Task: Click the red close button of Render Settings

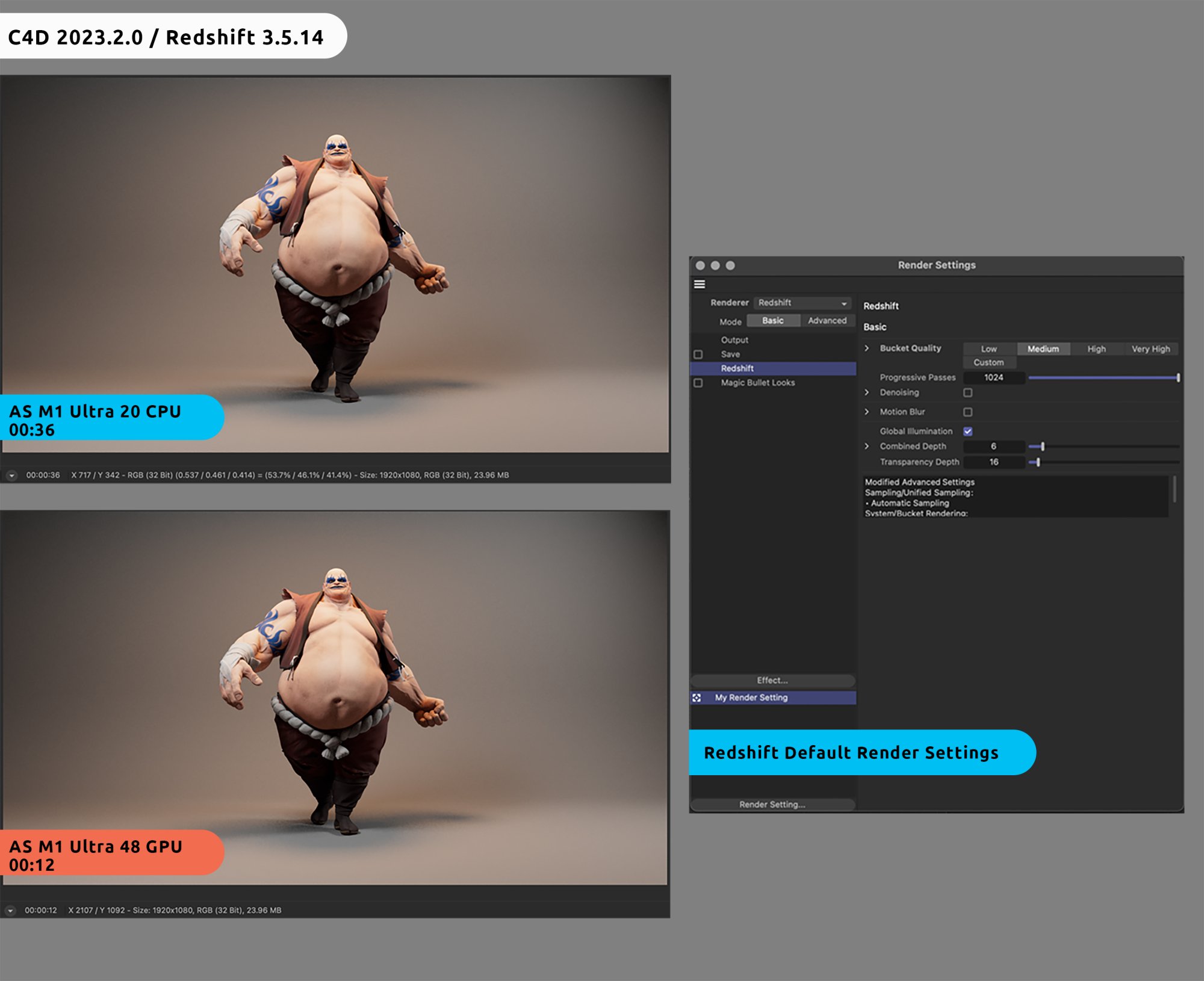Action: (700, 265)
